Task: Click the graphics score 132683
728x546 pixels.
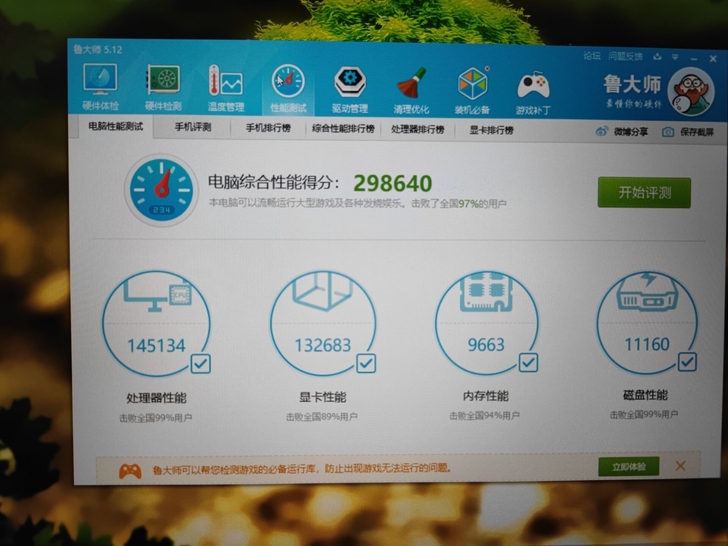Action: click(x=323, y=345)
